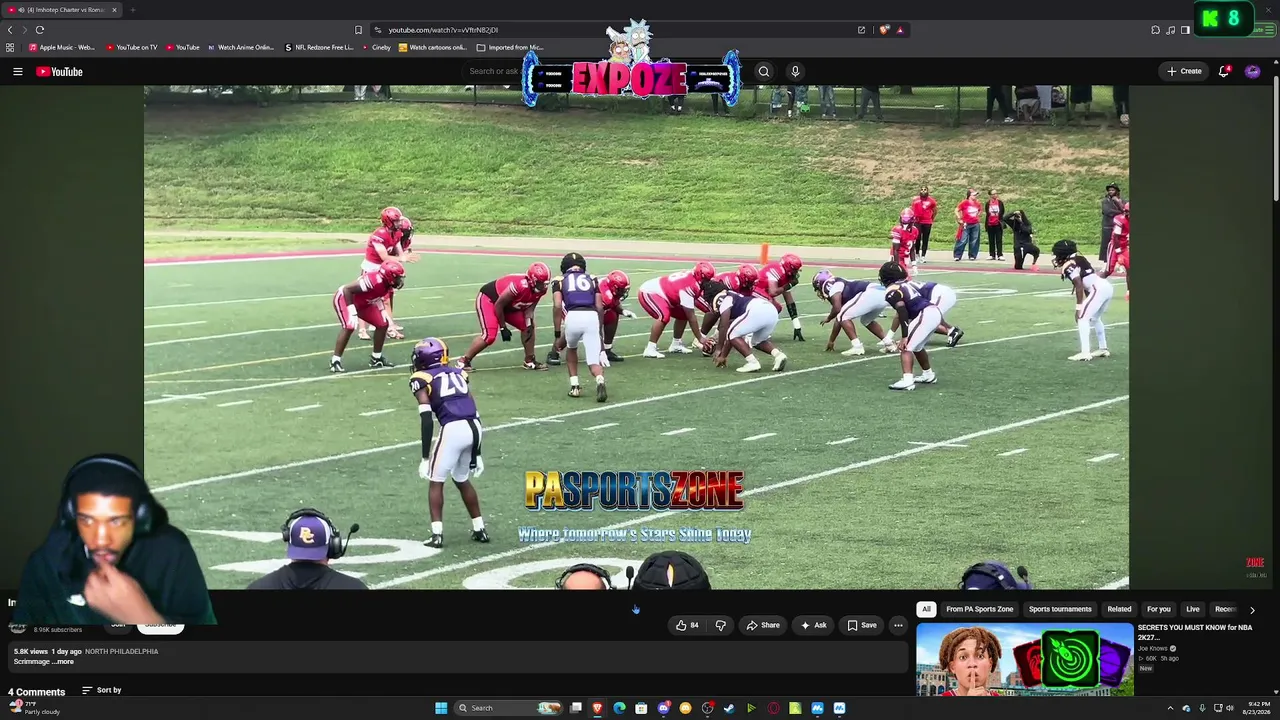
Task: Select the All filter chip
Action: (x=926, y=609)
